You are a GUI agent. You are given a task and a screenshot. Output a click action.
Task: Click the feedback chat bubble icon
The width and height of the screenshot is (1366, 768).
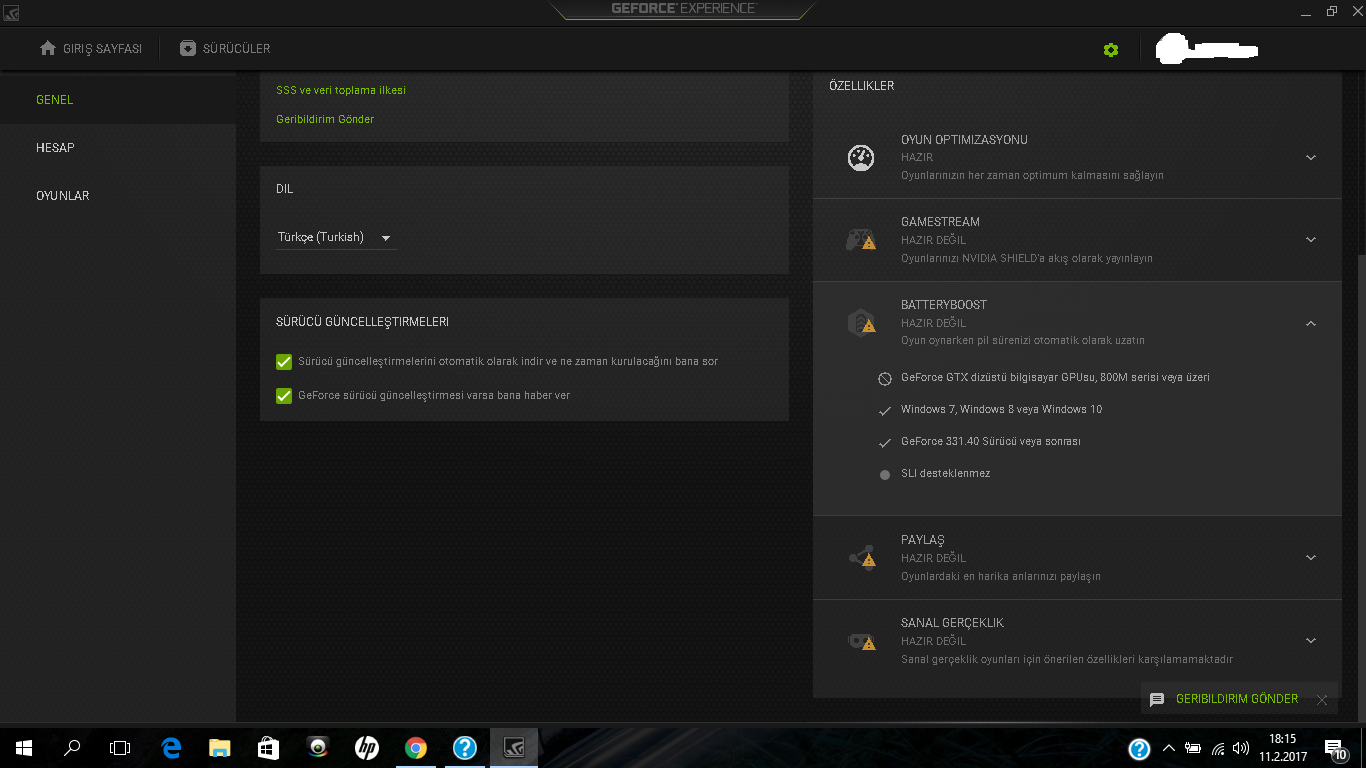[1157, 700]
